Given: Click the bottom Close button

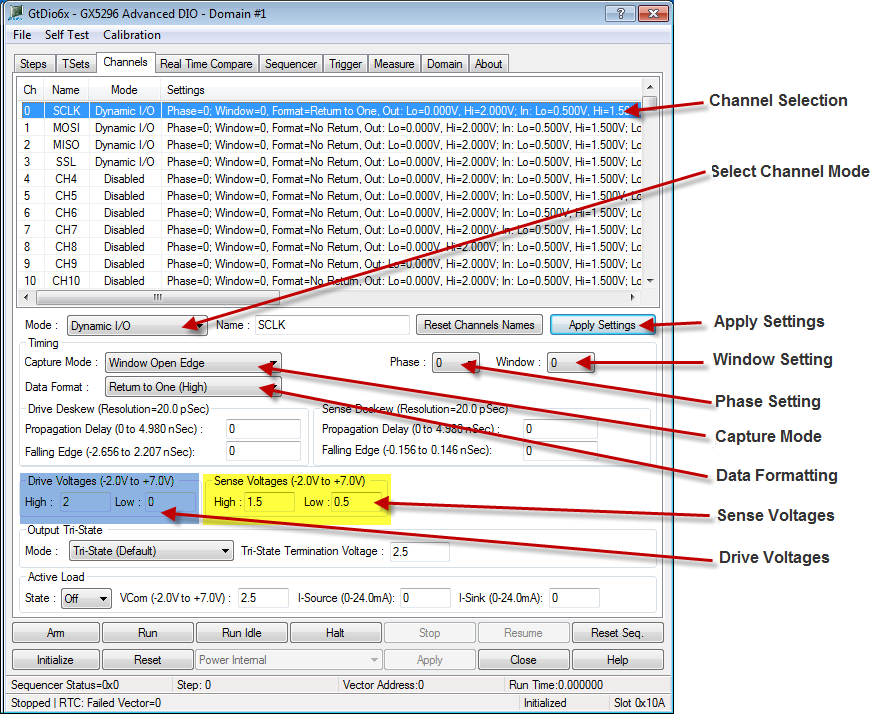Looking at the screenshot, I should [x=524, y=660].
